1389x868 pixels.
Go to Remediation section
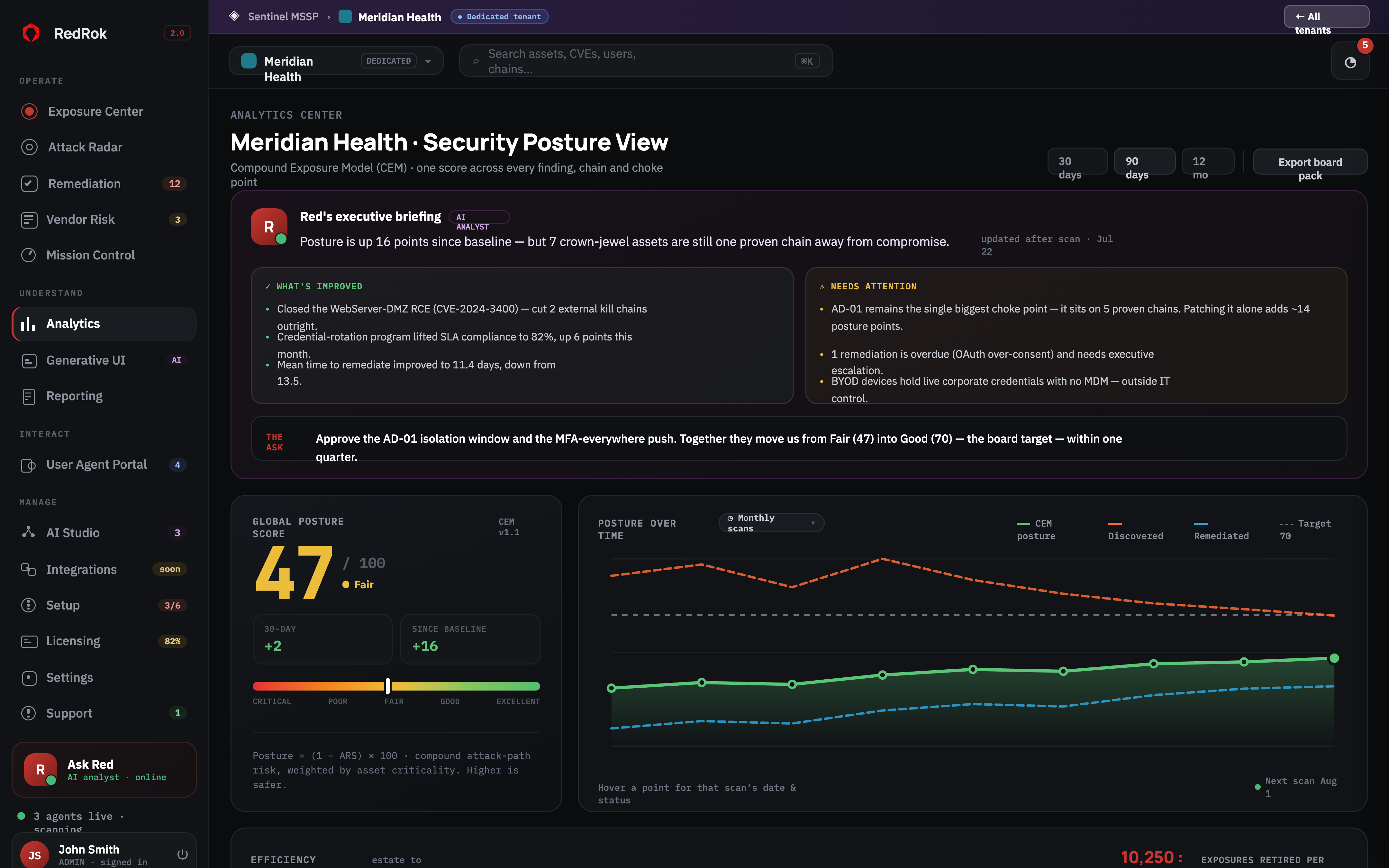pos(104,184)
